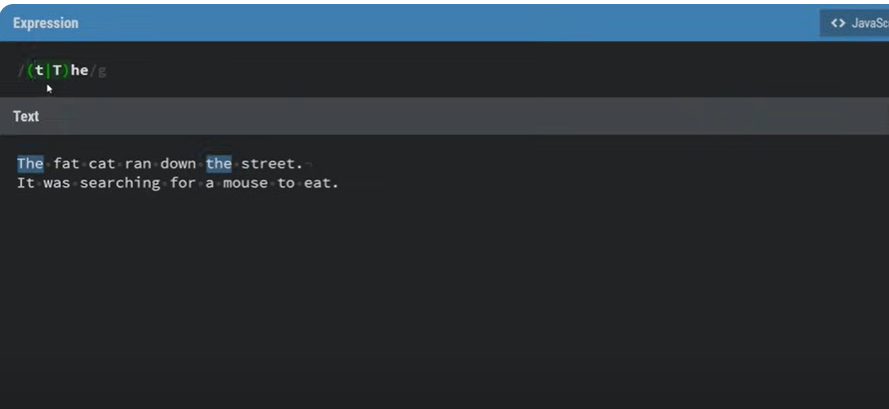Place cursor in the word 'mouse'
This screenshot has width=889, height=409.
pos(245,183)
